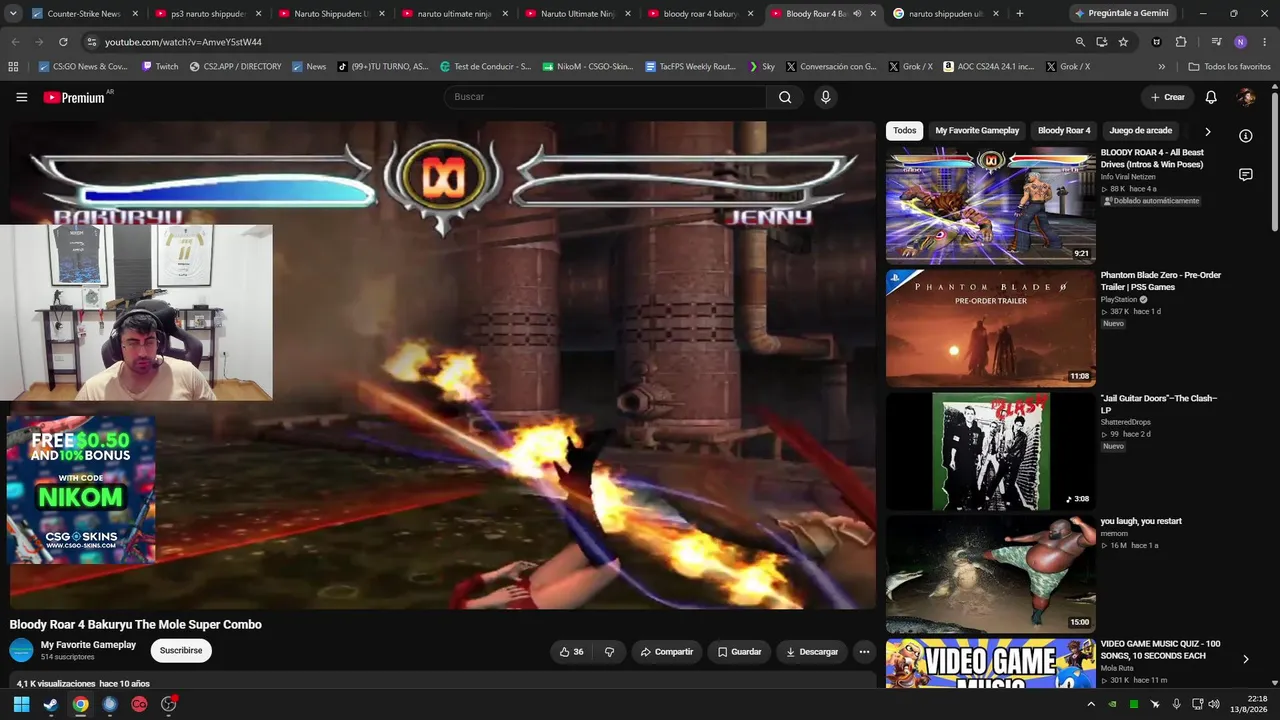Download the video with Descargar
The height and width of the screenshot is (720, 1280).
(x=812, y=652)
